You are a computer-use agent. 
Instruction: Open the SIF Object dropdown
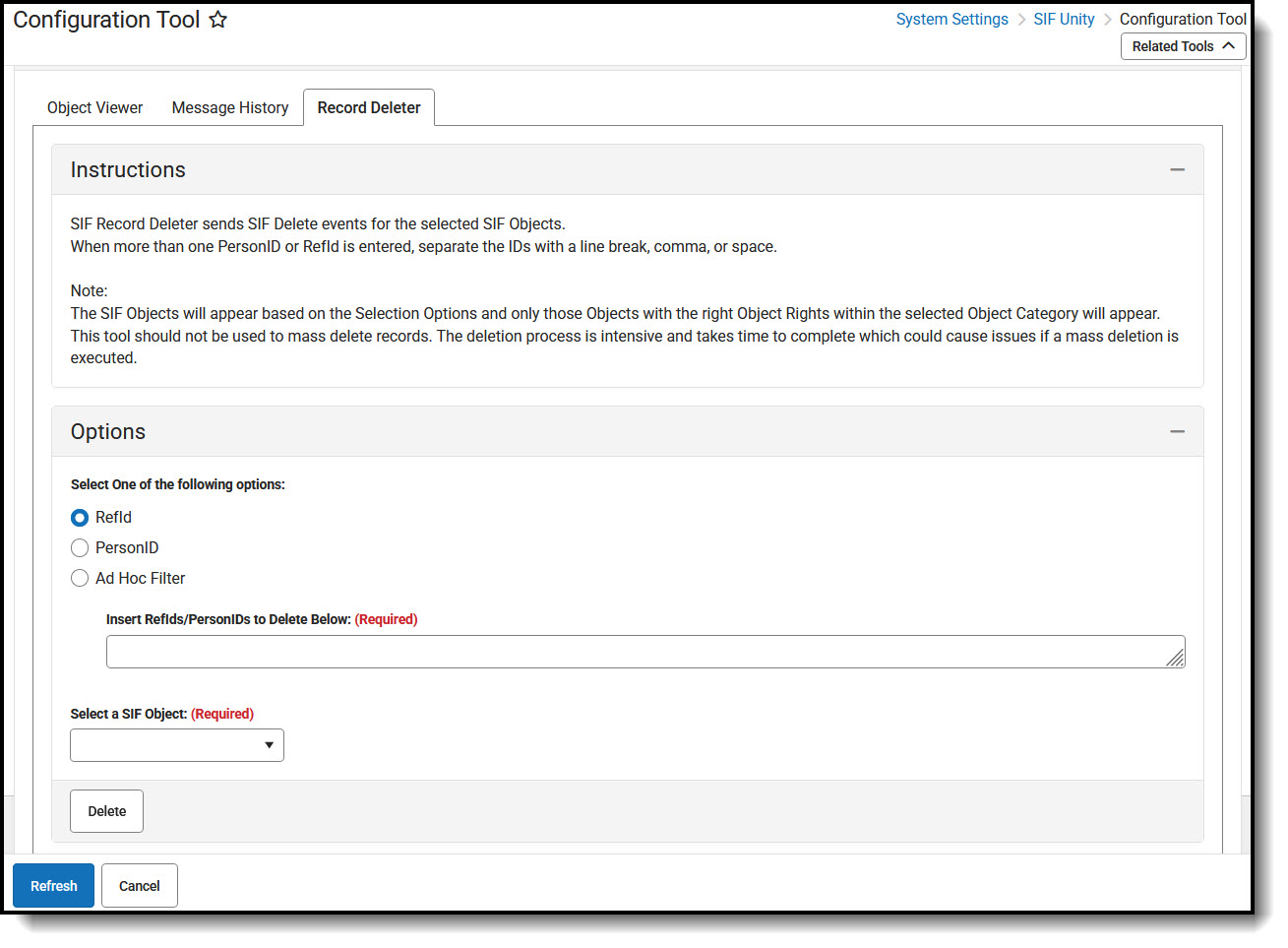pyautogui.click(x=269, y=745)
